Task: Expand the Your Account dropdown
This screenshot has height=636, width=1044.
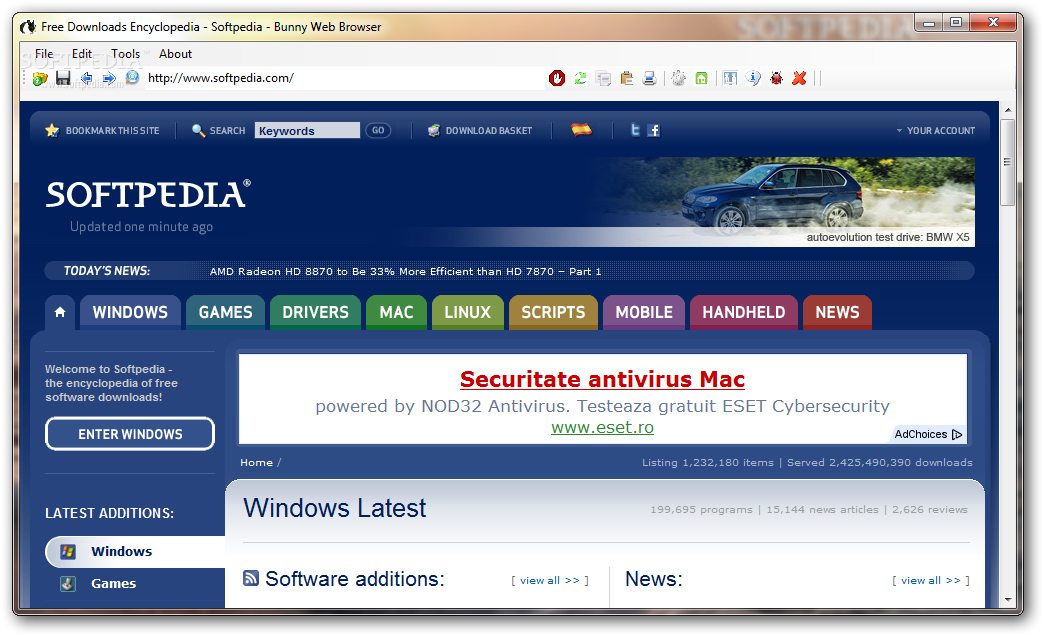Action: 935,131
